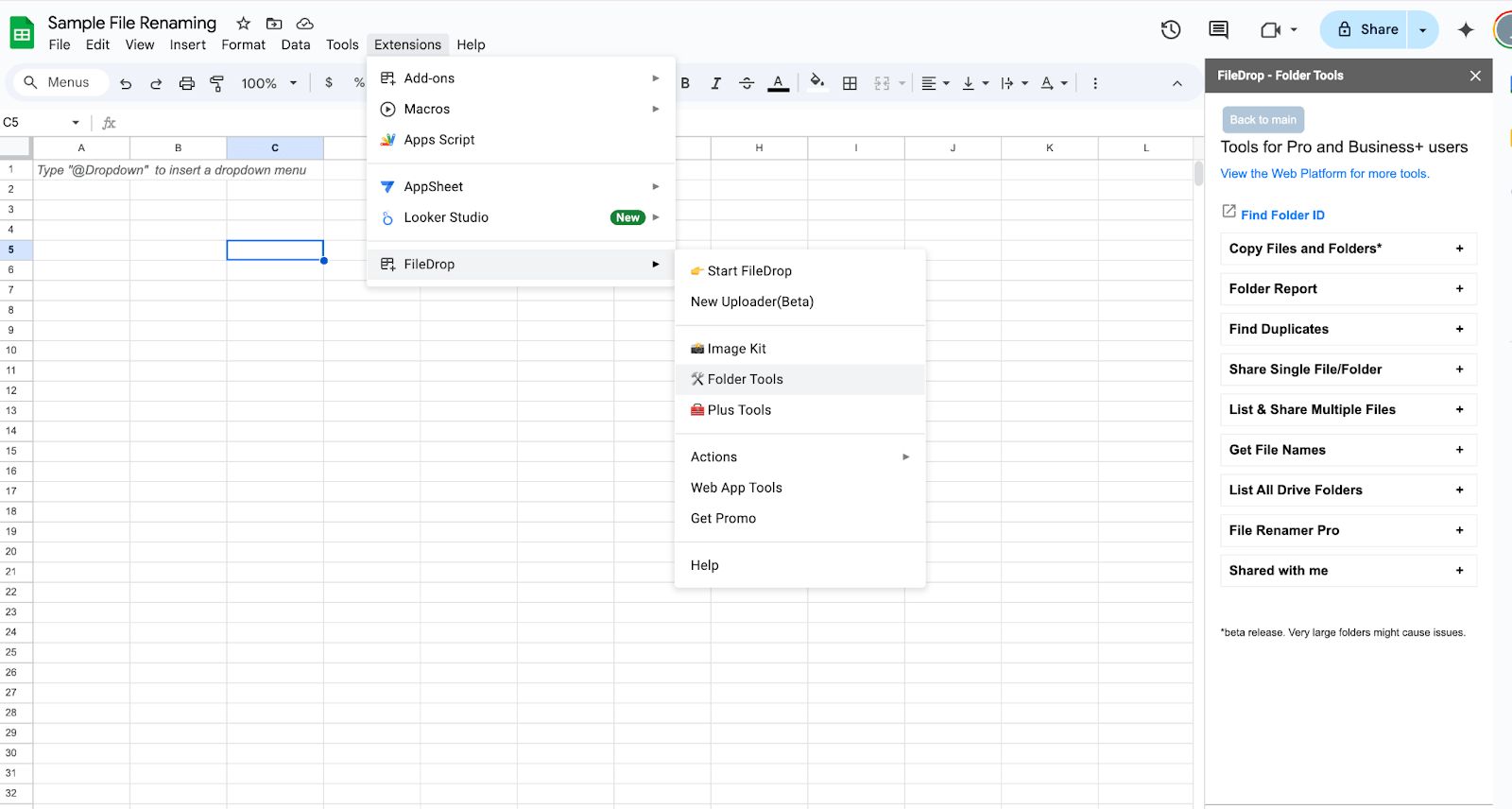Viewport: 1512px width, 809px height.
Task: Open the borders tool
Action: point(850,83)
